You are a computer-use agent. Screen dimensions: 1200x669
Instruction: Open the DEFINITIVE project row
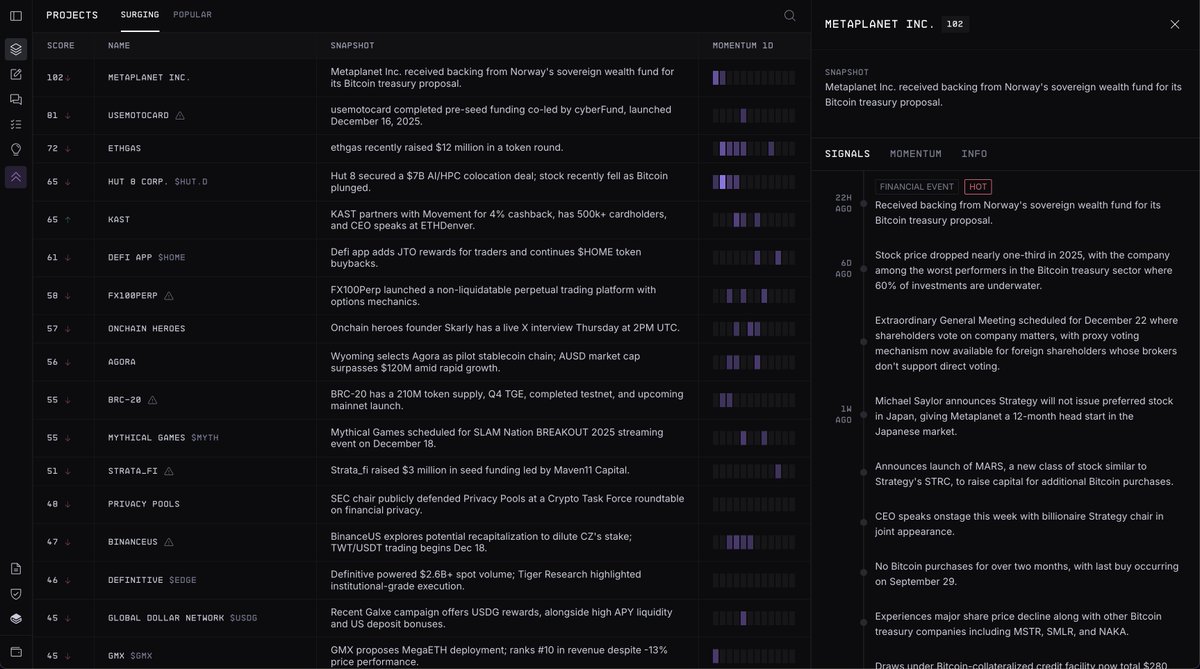coord(421,580)
